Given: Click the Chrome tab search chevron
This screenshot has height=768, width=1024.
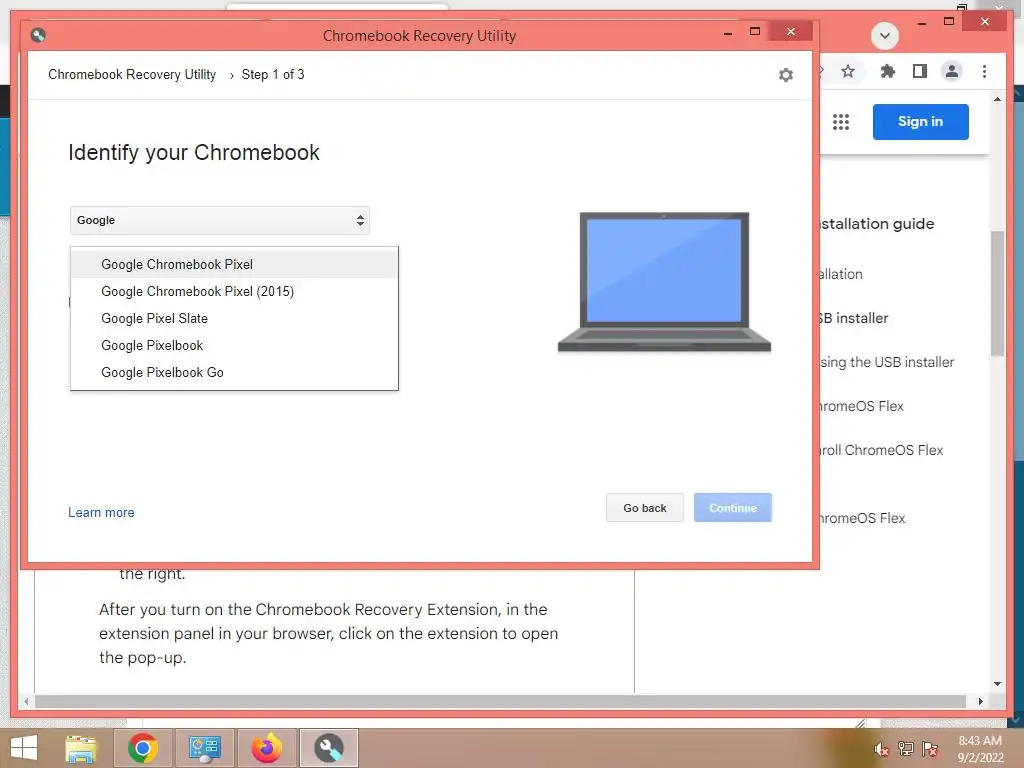Looking at the screenshot, I should coord(885,35).
